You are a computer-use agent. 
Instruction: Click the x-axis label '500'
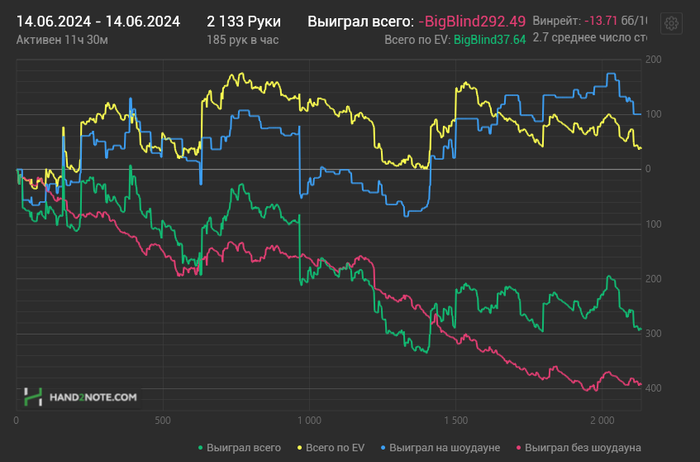[163, 420]
